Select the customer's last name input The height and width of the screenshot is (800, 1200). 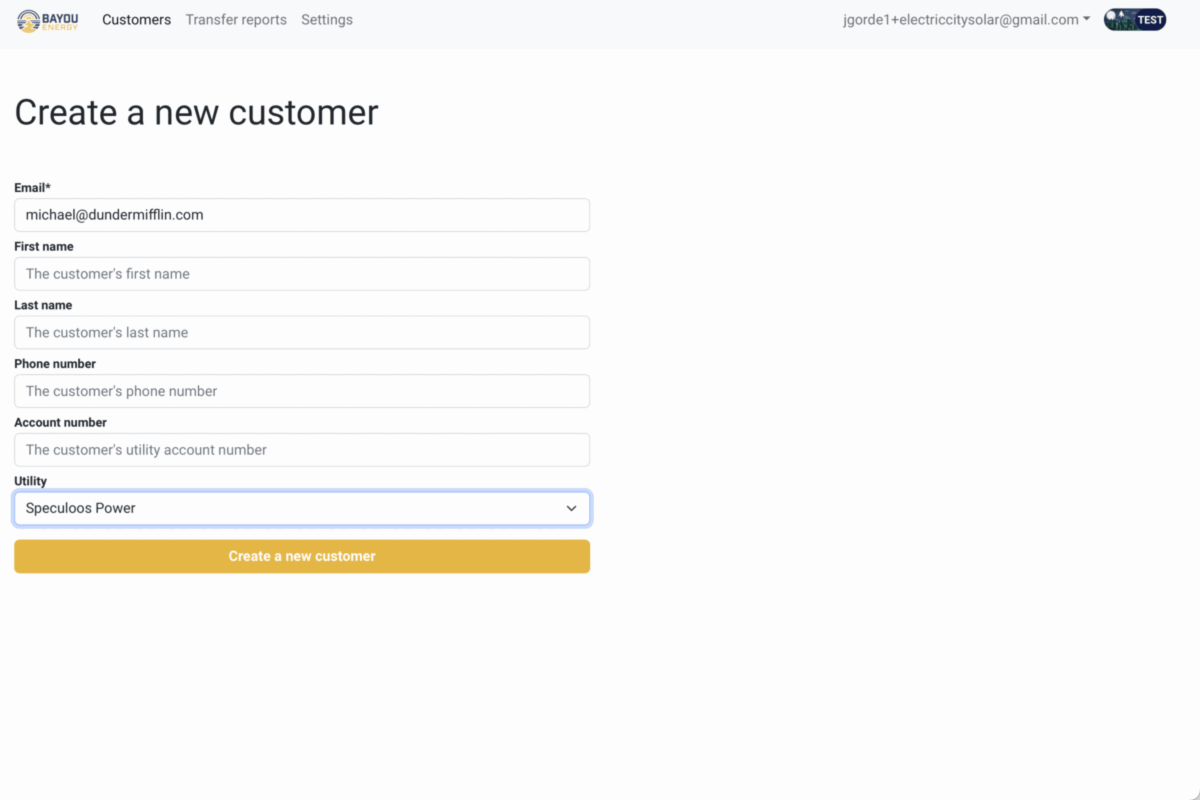[x=301, y=332]
